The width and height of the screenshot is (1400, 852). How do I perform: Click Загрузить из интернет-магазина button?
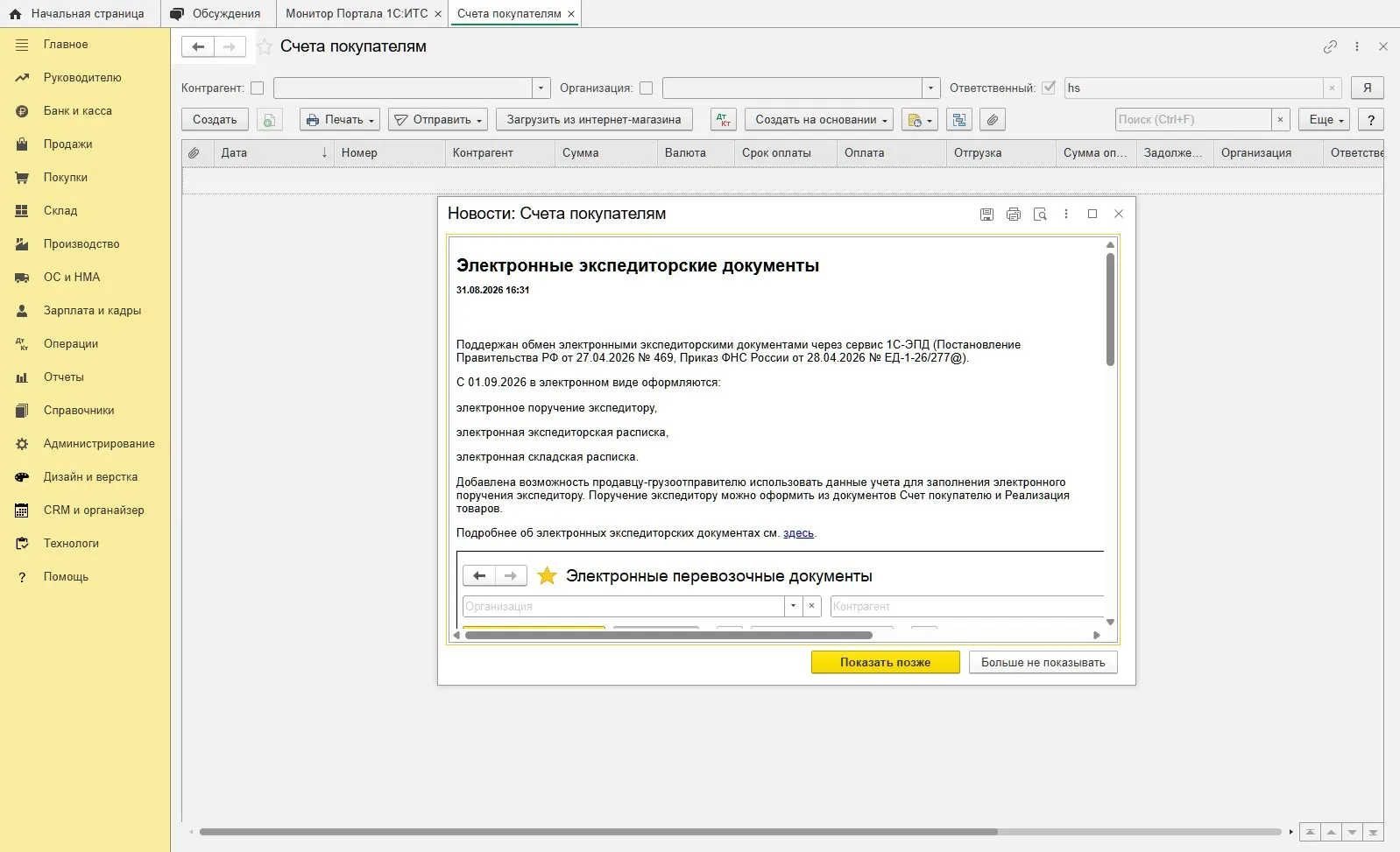click(594, 120)
